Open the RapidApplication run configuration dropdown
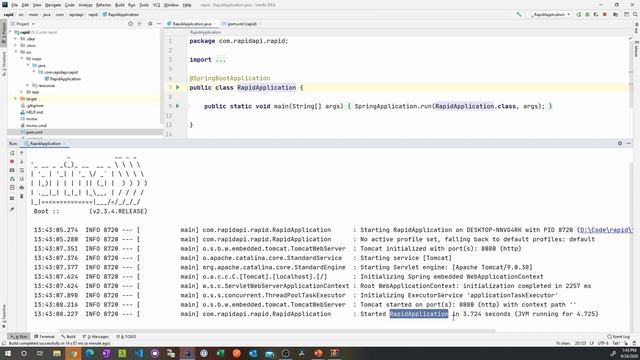This screenshot has height=360, width=640. click(x=551, y=14)
